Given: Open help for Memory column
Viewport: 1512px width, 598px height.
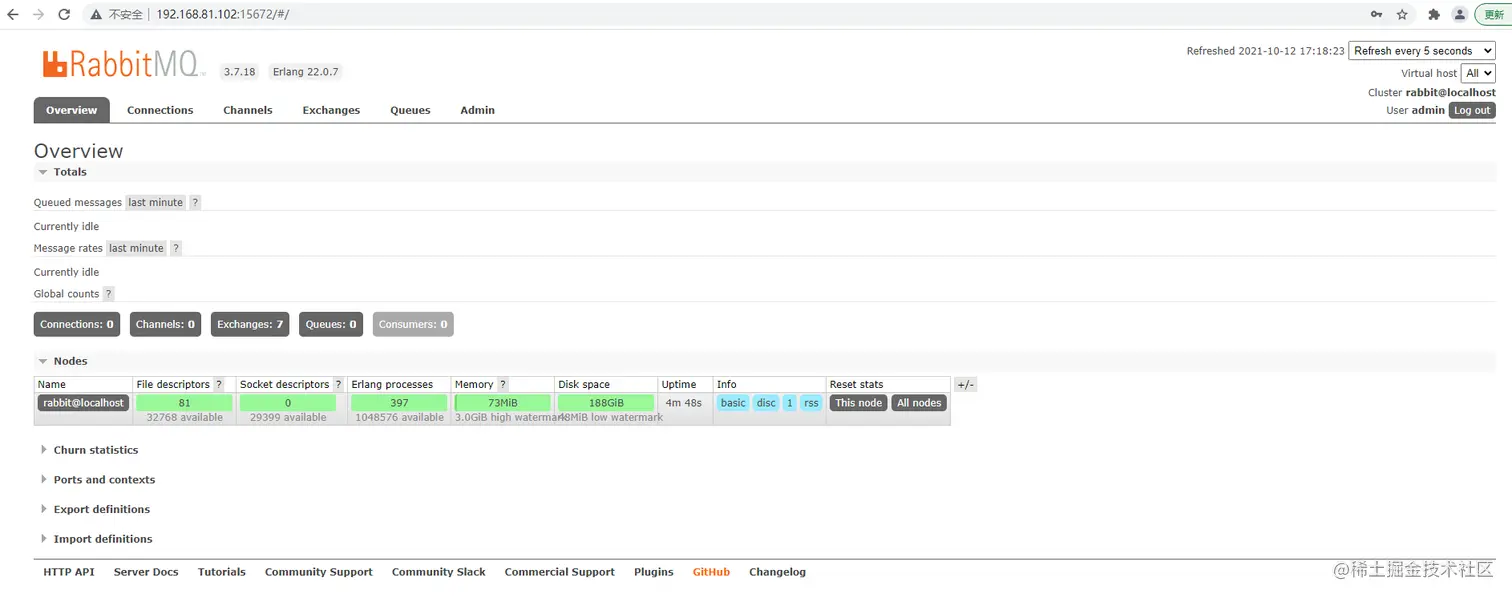Looking at the screenshot, I should 503,384.
